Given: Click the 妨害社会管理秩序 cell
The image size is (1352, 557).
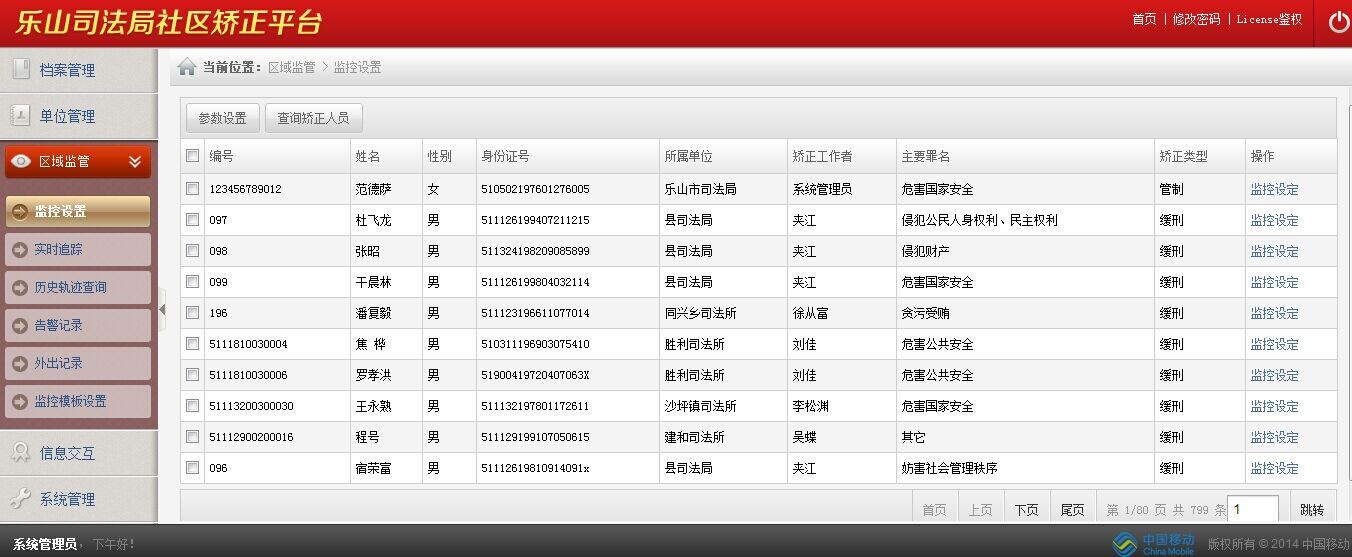Looking at the screenshot, I should [949, 468].
